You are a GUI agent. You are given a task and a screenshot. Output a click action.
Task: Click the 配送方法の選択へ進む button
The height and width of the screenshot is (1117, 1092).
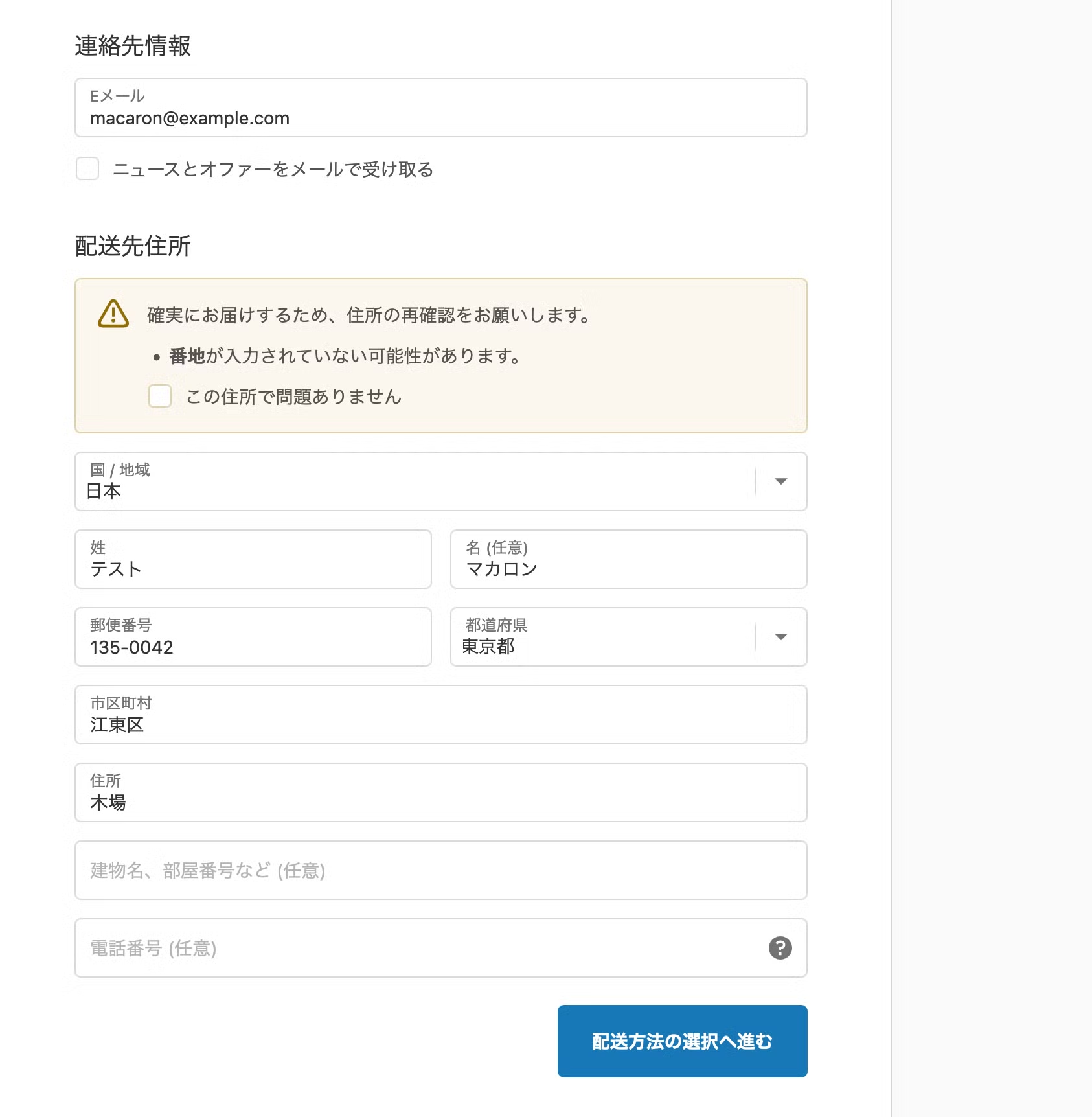click(x=682, y=1041)
